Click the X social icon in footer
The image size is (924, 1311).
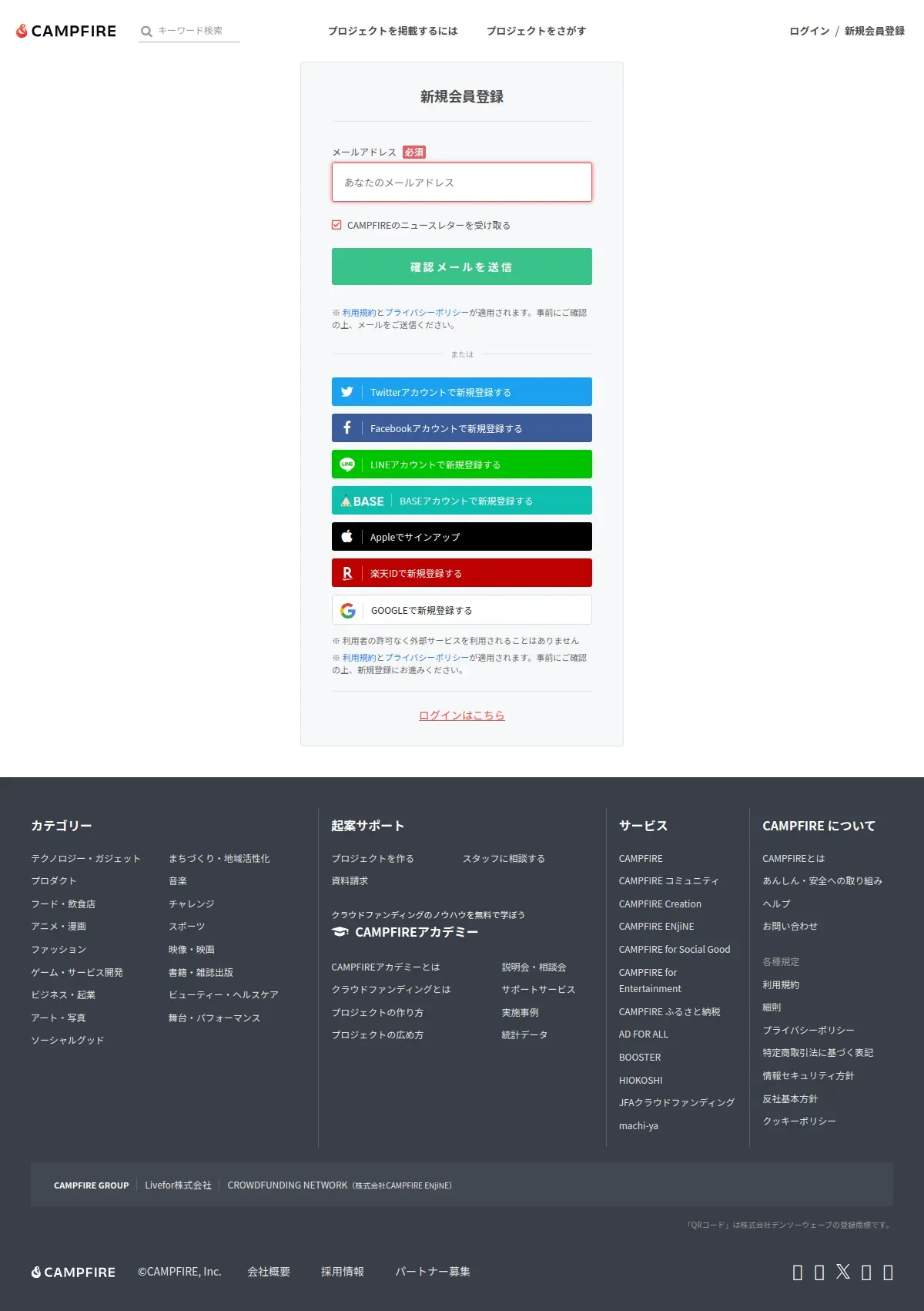point(843,1272)
